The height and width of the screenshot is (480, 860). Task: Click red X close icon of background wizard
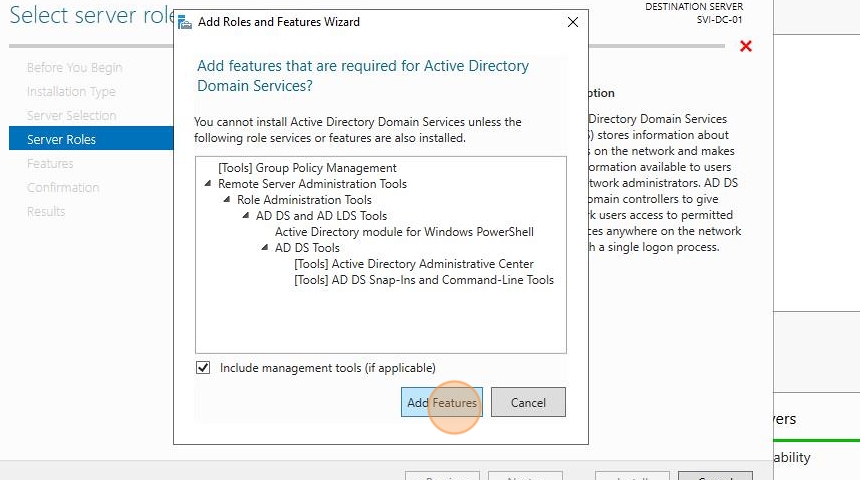[746, 46]
